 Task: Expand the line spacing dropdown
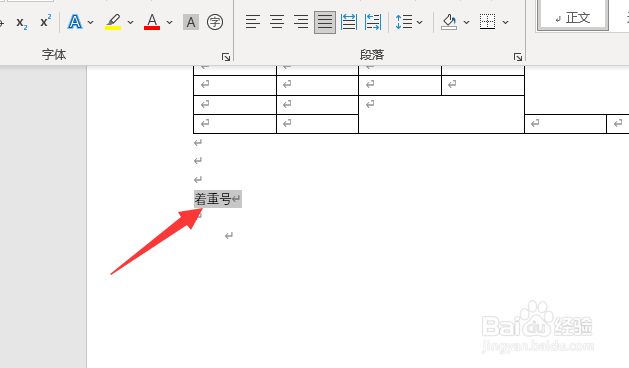point(420,22)
